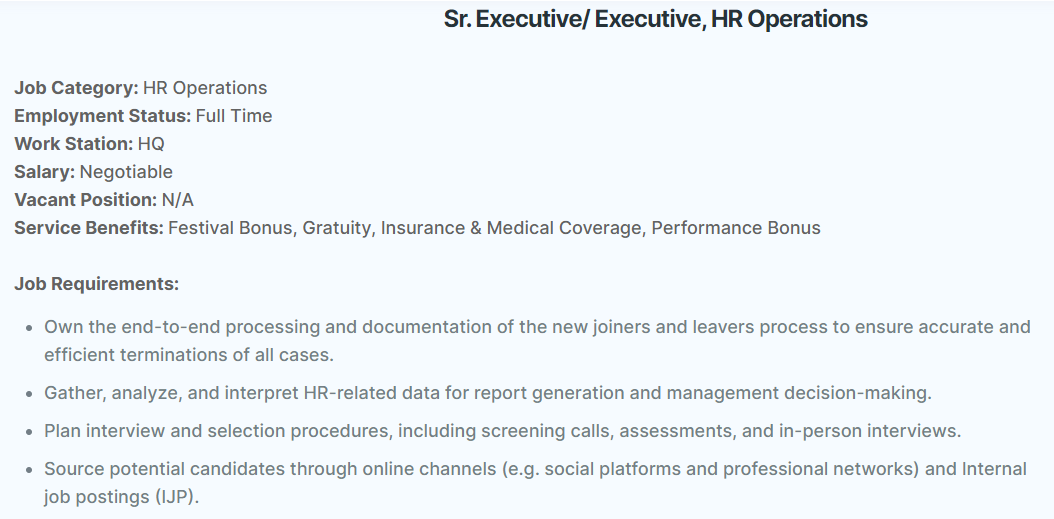Click the Plan interview and selection requirement
The image size is (1054, 519).
pos(503,431)
